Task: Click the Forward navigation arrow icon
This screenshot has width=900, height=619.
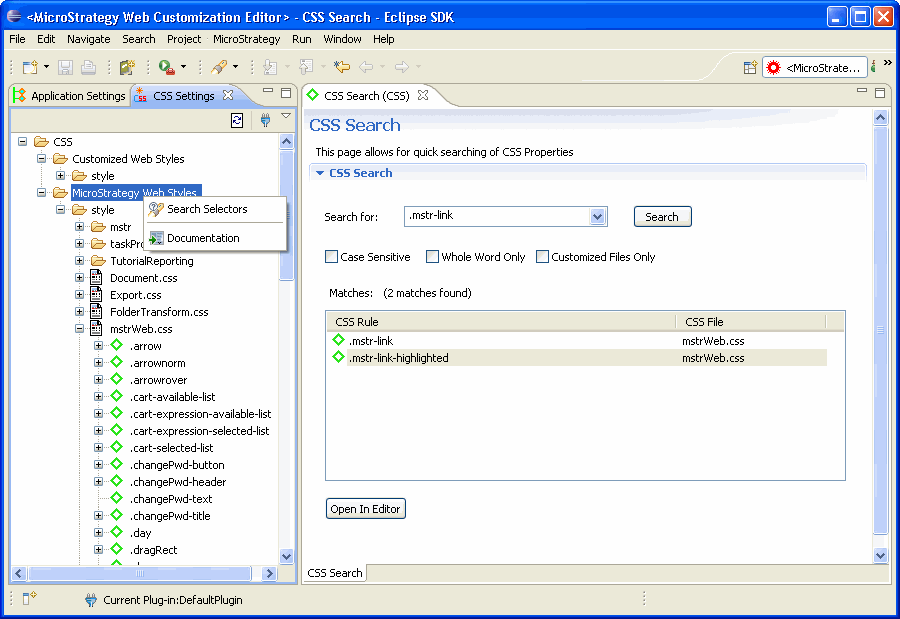Action: point(402,67)
